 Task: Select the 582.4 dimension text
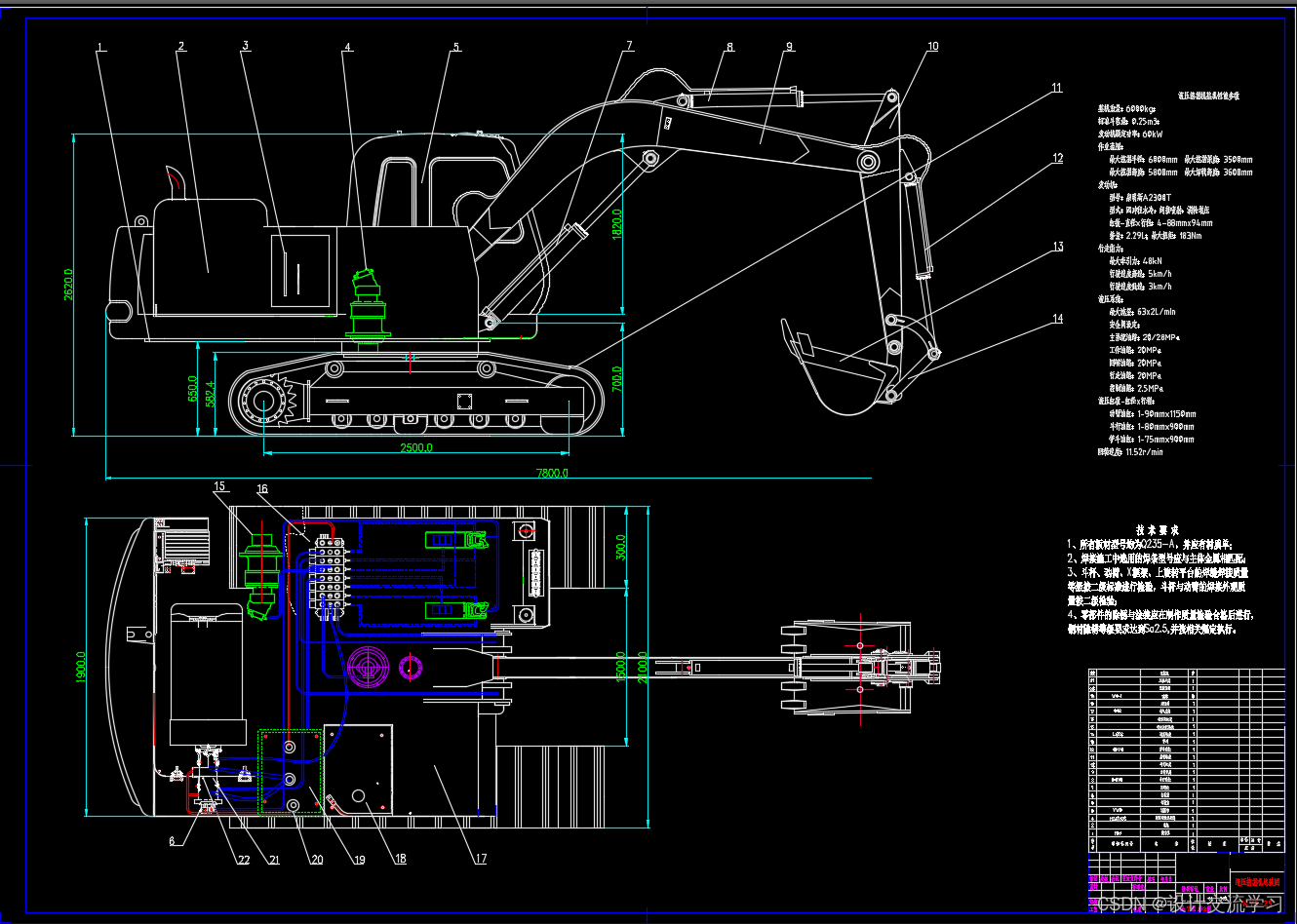click(x=211, y=394)
